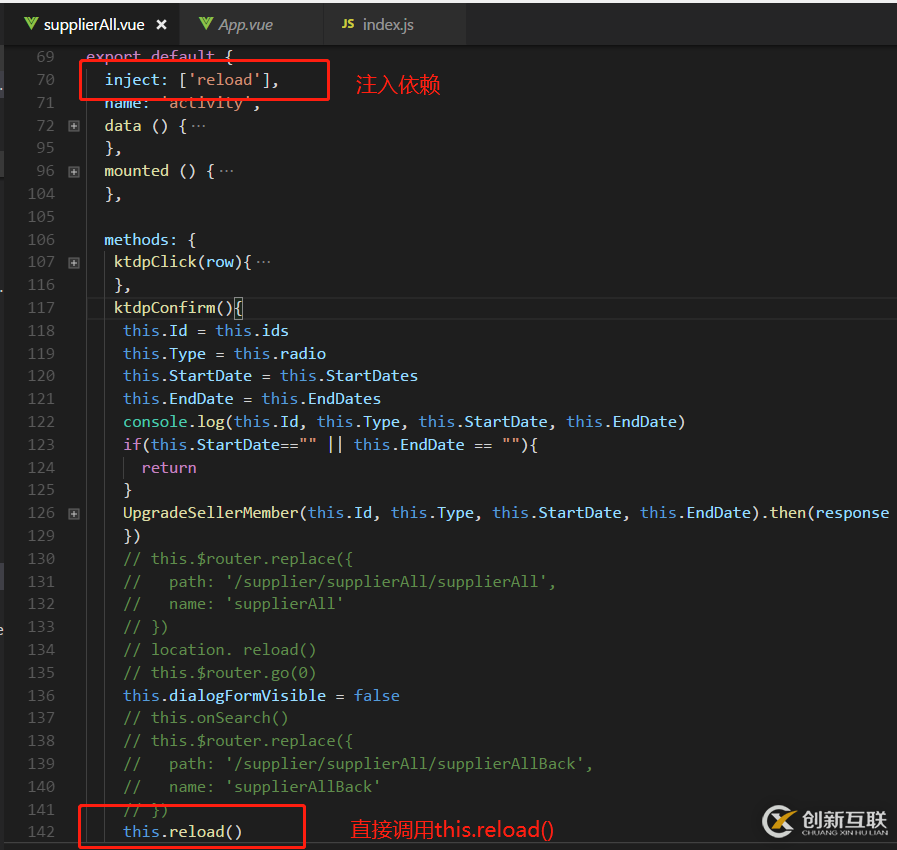Click the folded ellipsis after mounted () {
Image resolution: width=897 pixels, height=850 pixels.
click(x=226, y=171)
